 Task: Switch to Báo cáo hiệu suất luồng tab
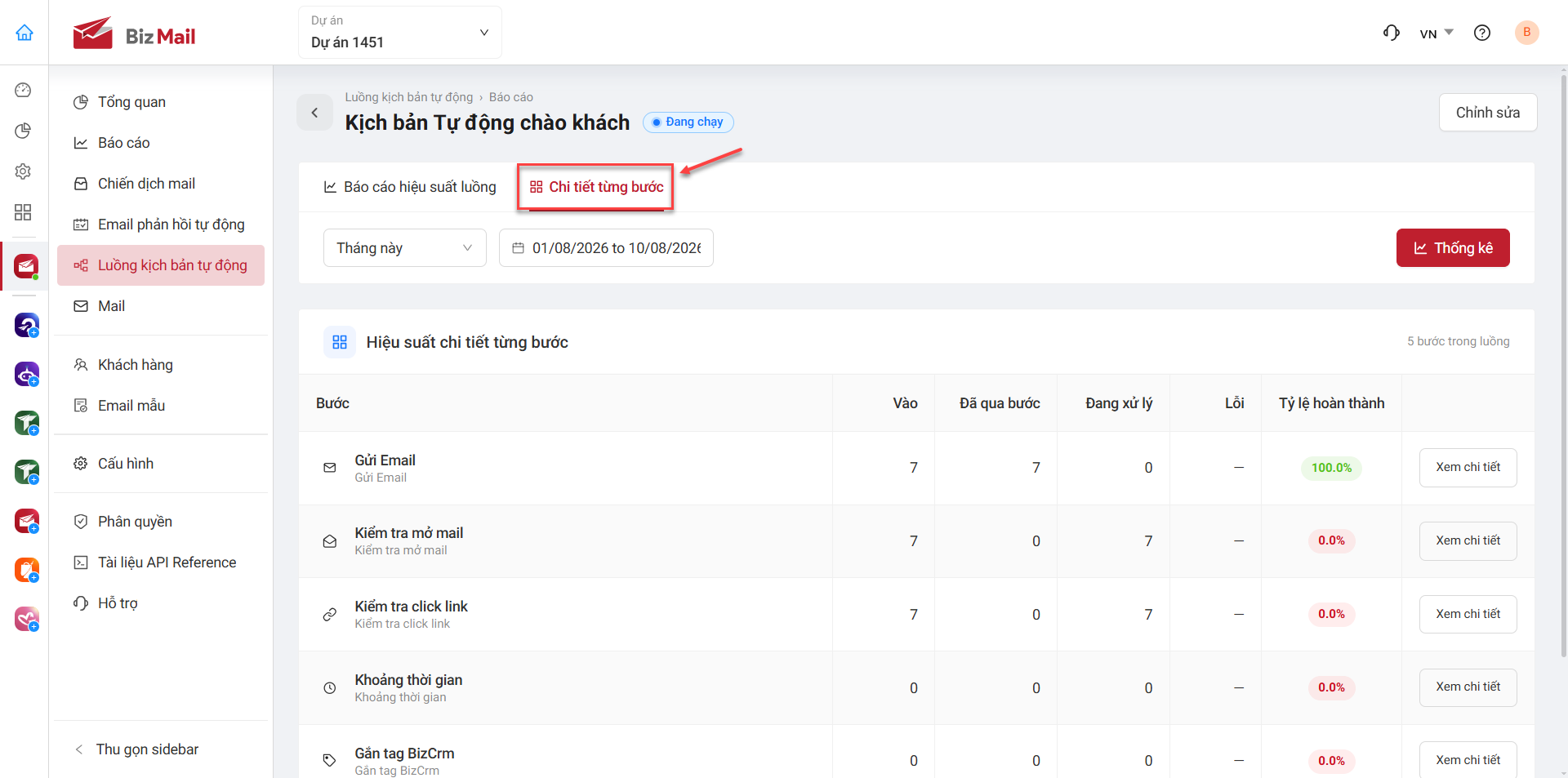(x=410, y=187)
